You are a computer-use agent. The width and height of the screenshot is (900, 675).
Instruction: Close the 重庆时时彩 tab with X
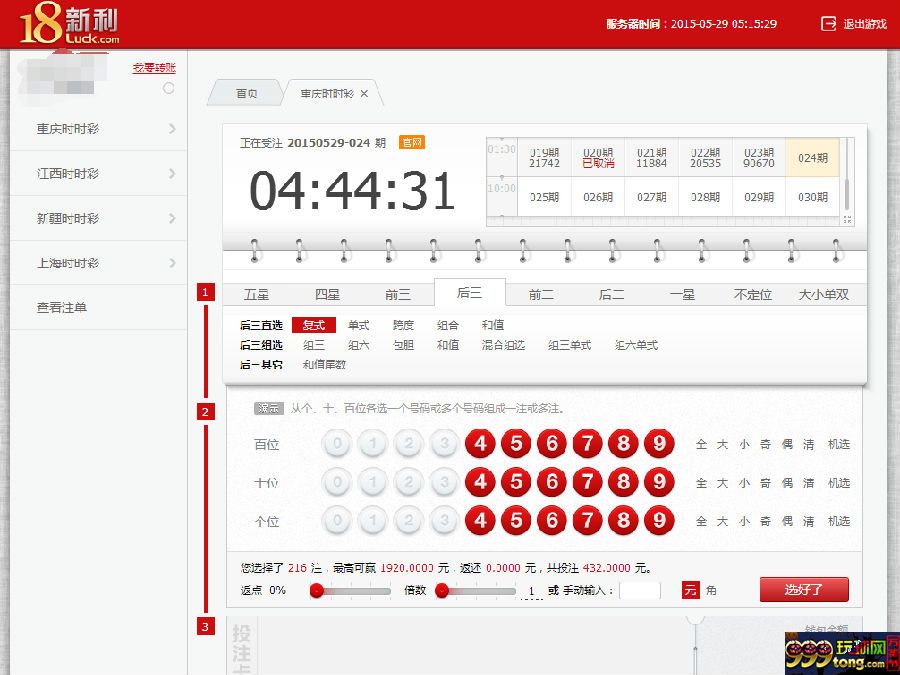pyautogui.click(x=364, y=94)
